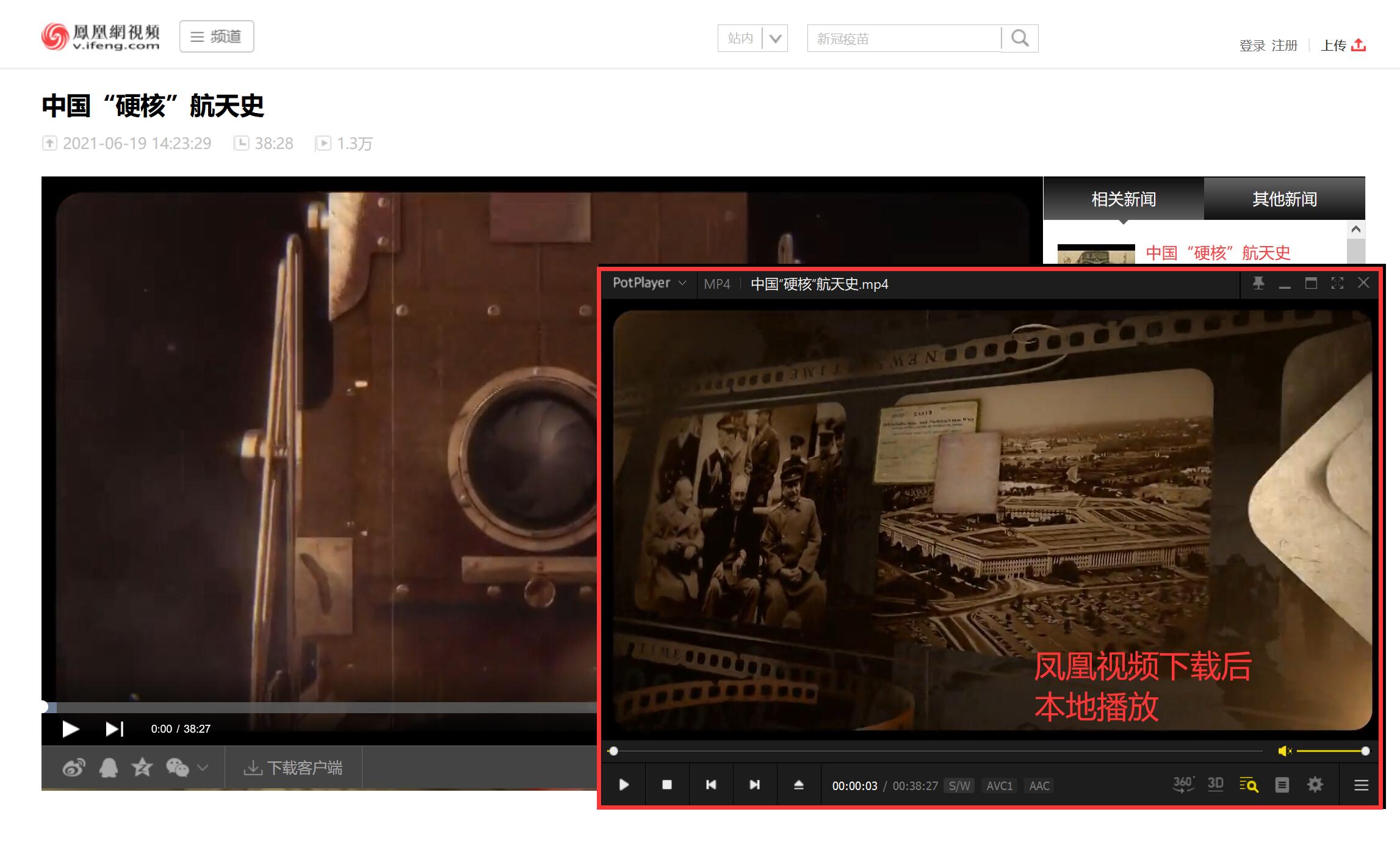Click the magnifier search button
Image resolution: width=1400 pixels, height=842 pixels.
point(1020,38)
